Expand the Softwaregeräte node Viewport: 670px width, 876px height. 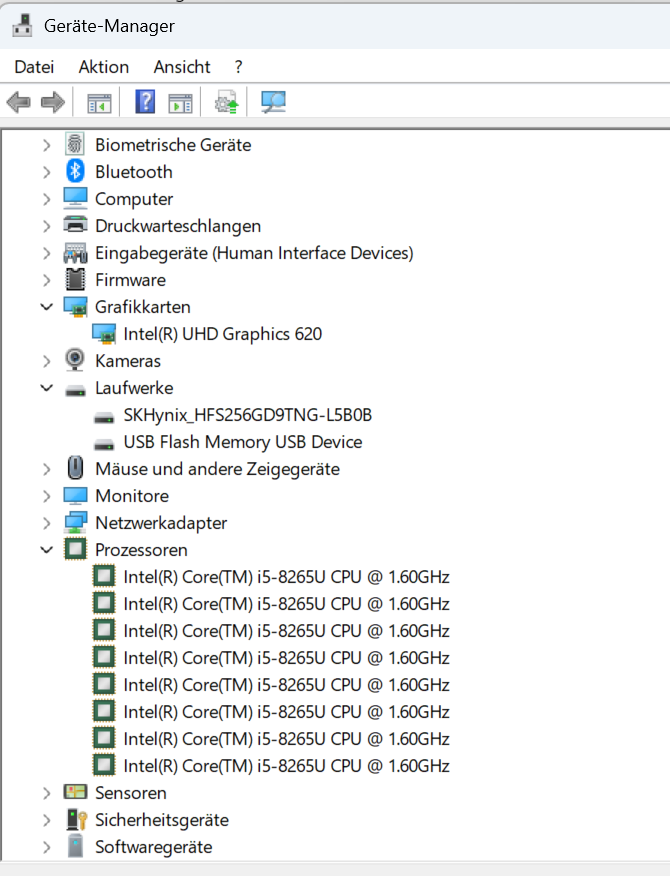(46, 847)
